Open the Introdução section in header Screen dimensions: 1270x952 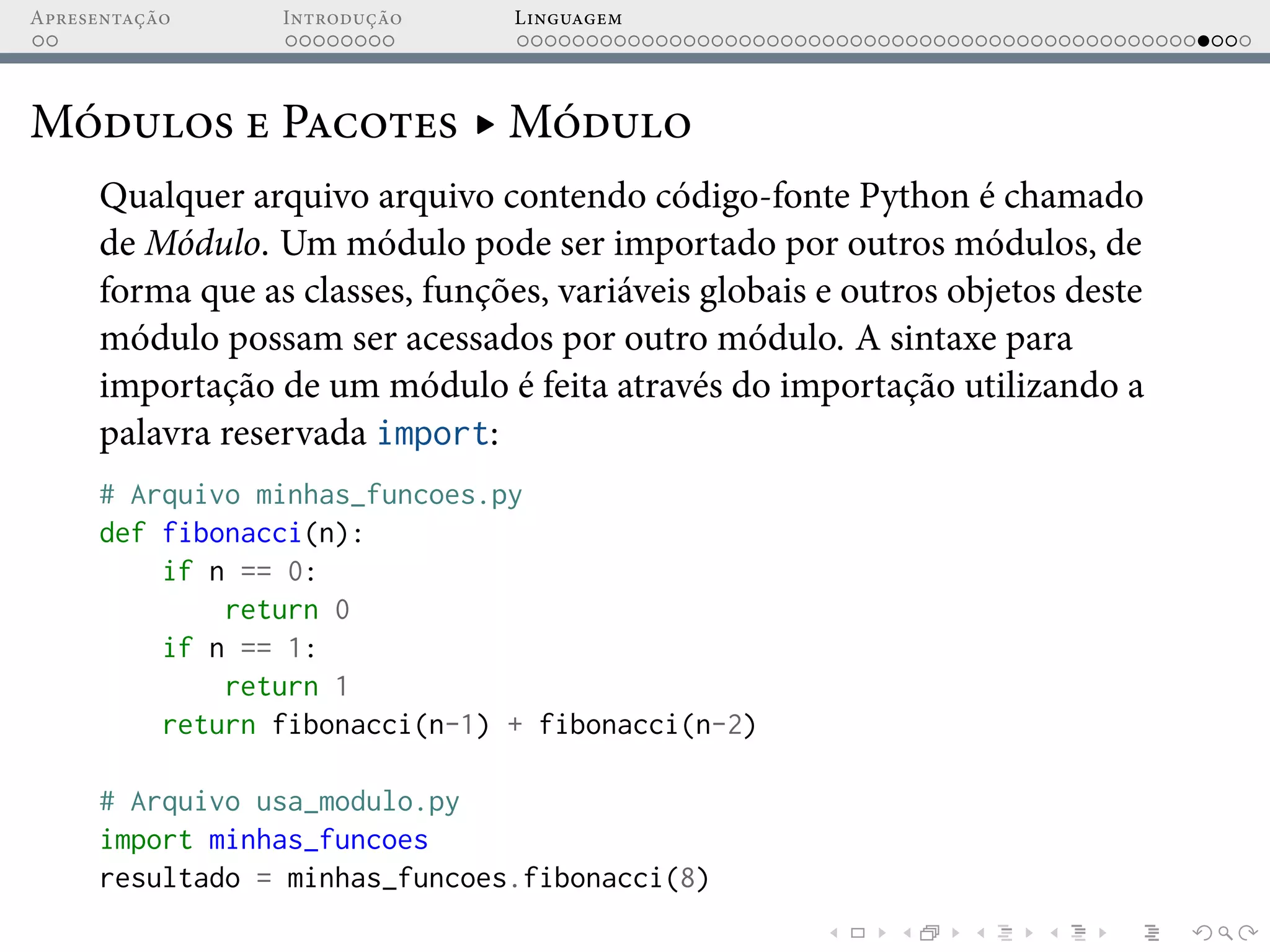342,19
